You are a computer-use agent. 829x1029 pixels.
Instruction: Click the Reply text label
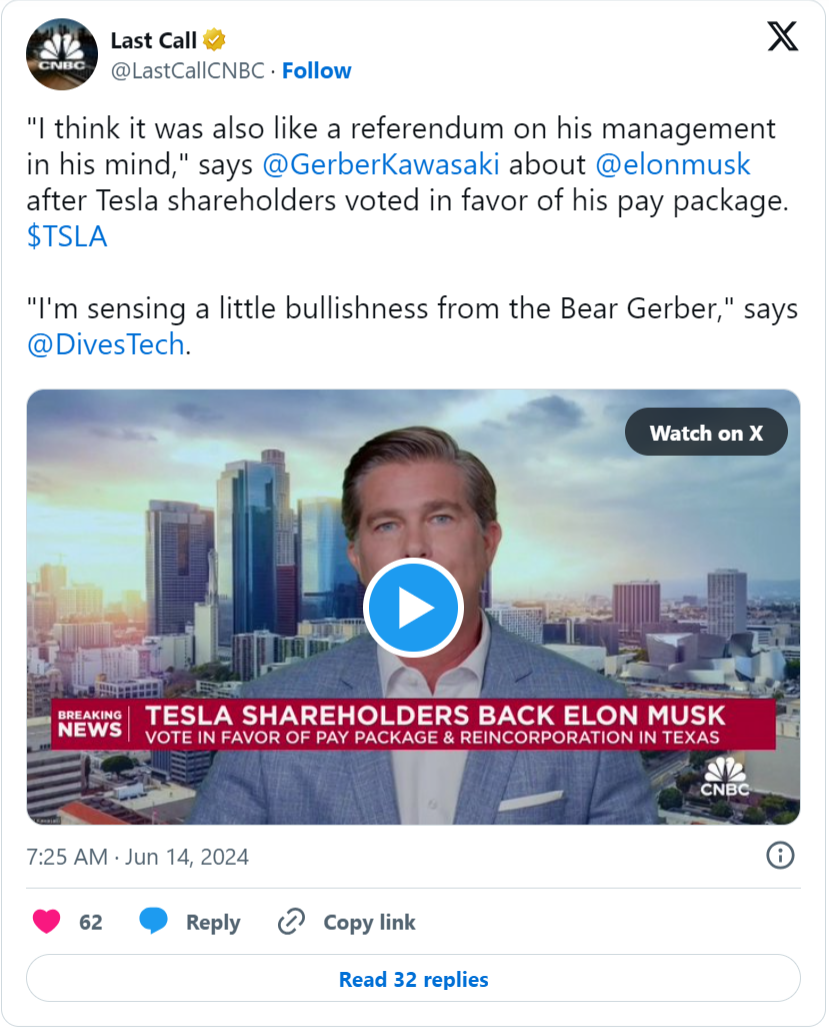(213, 922)
